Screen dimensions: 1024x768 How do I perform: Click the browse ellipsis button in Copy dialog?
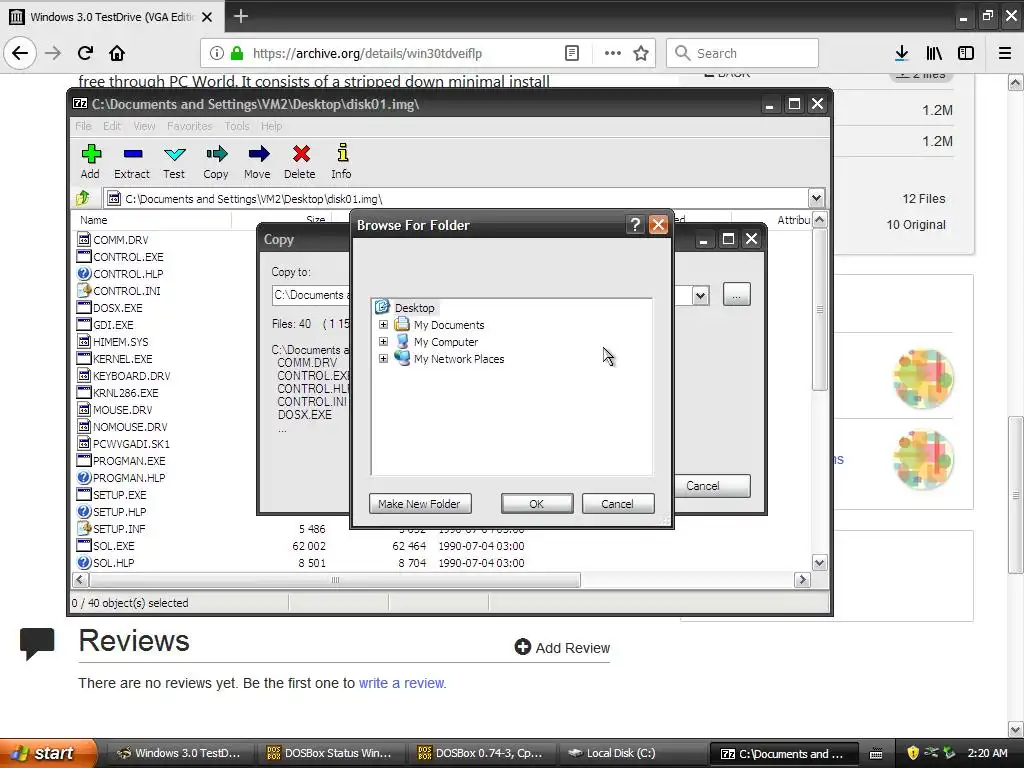(737, 295)
